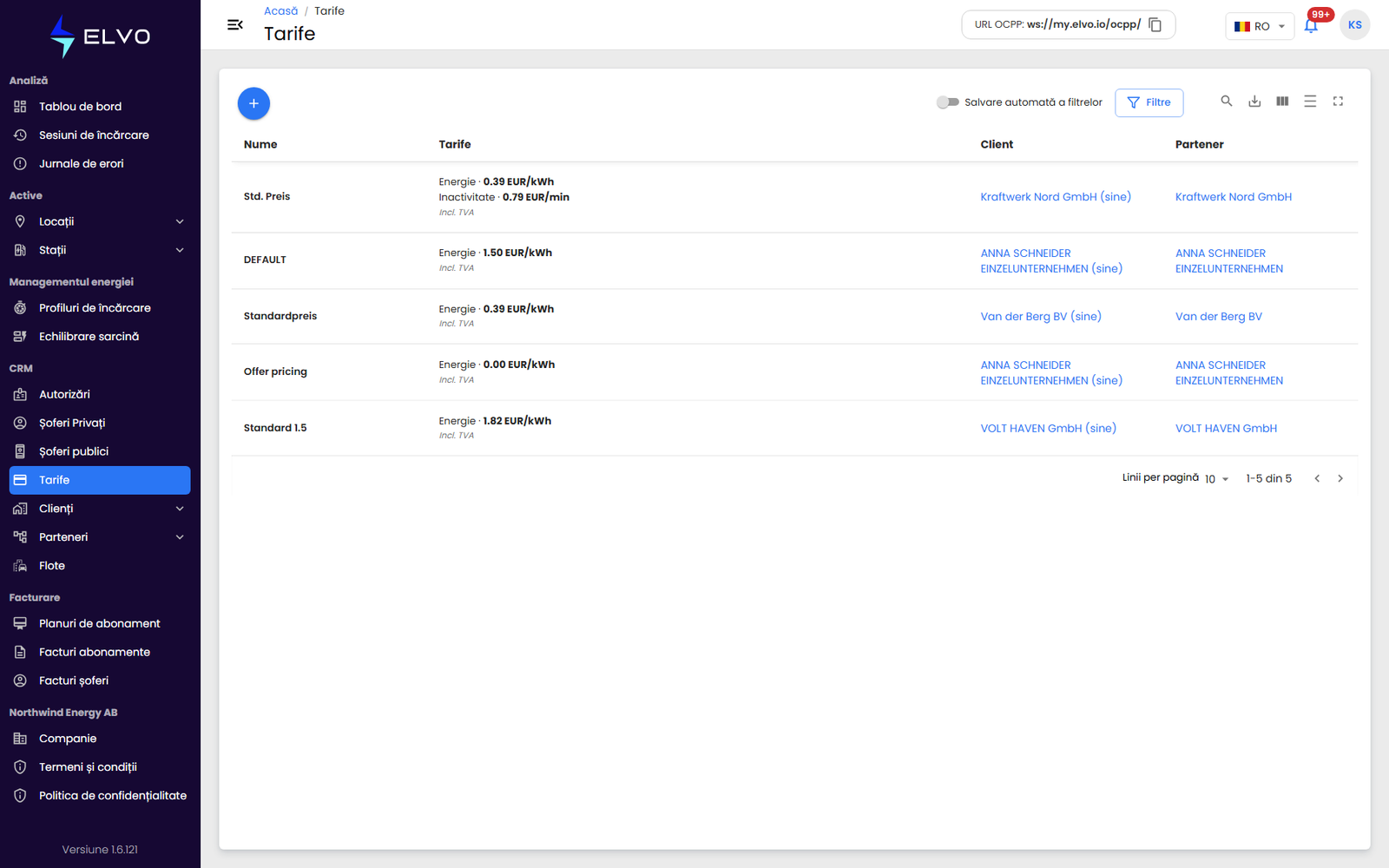Open the Companie page
Screen dimensions: 1389x868
coord(100,739)
